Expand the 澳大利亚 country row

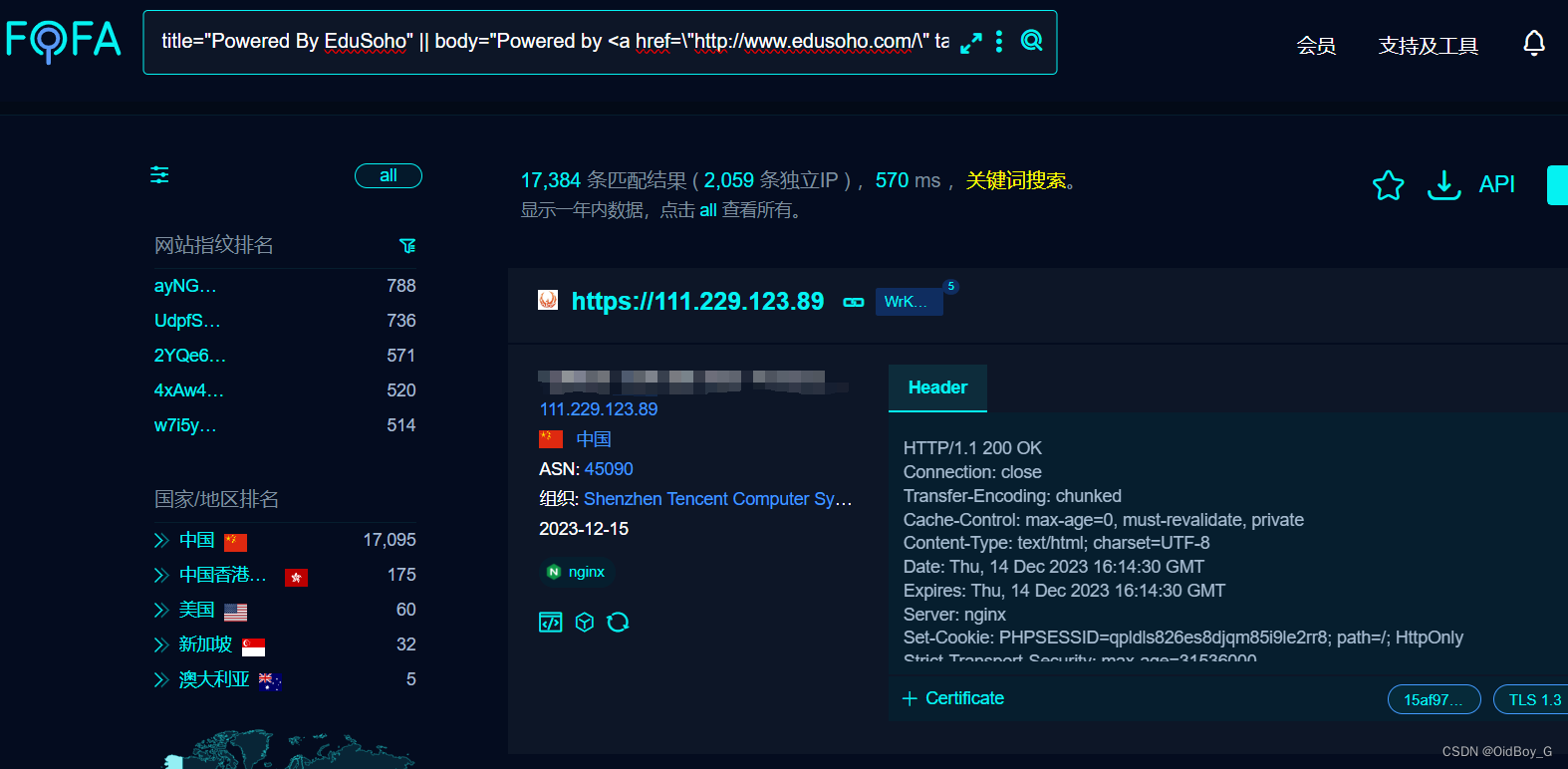(x=161, y=680)
